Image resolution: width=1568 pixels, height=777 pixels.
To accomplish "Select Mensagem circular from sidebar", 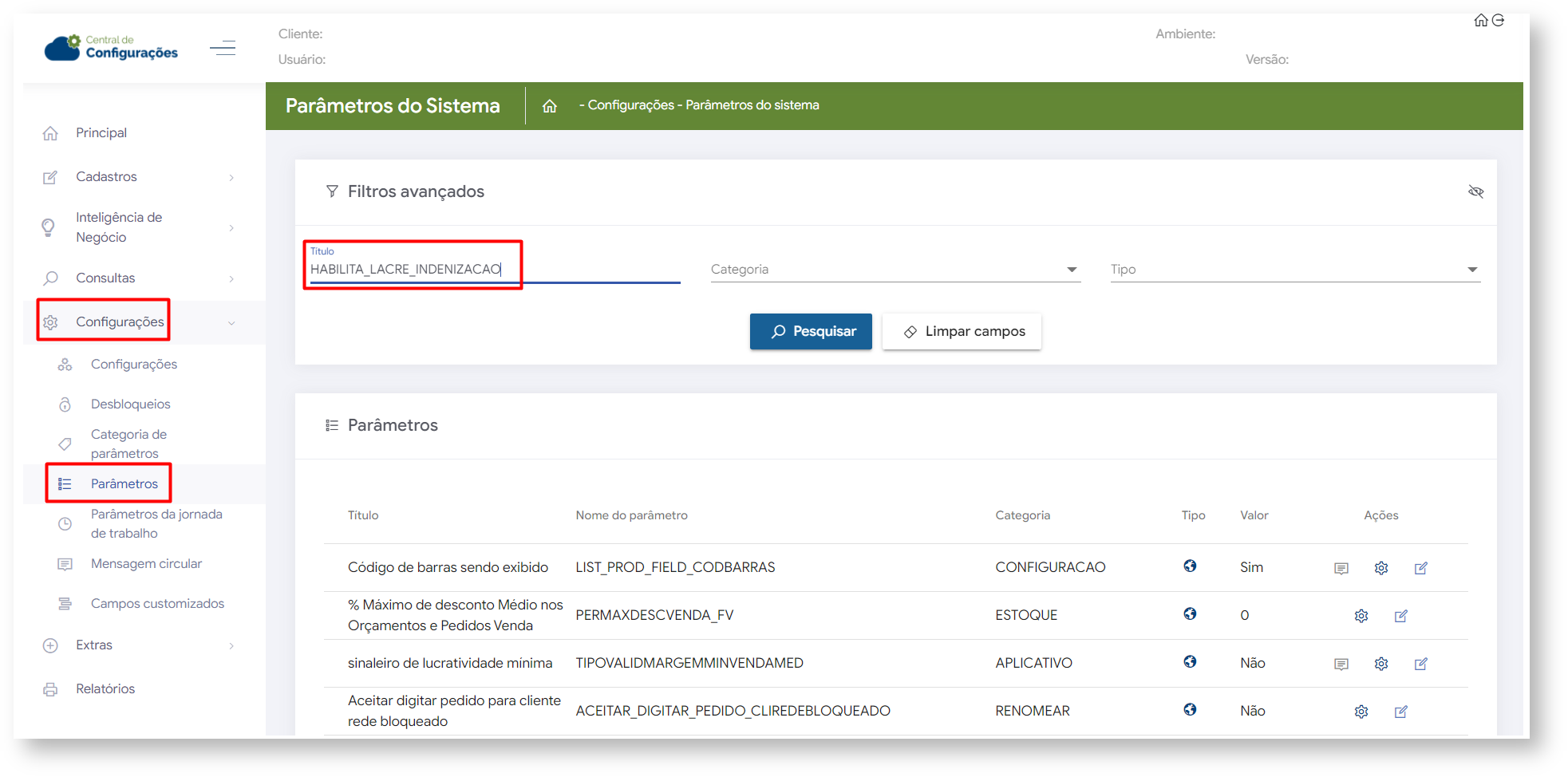I will coord(146,564).
